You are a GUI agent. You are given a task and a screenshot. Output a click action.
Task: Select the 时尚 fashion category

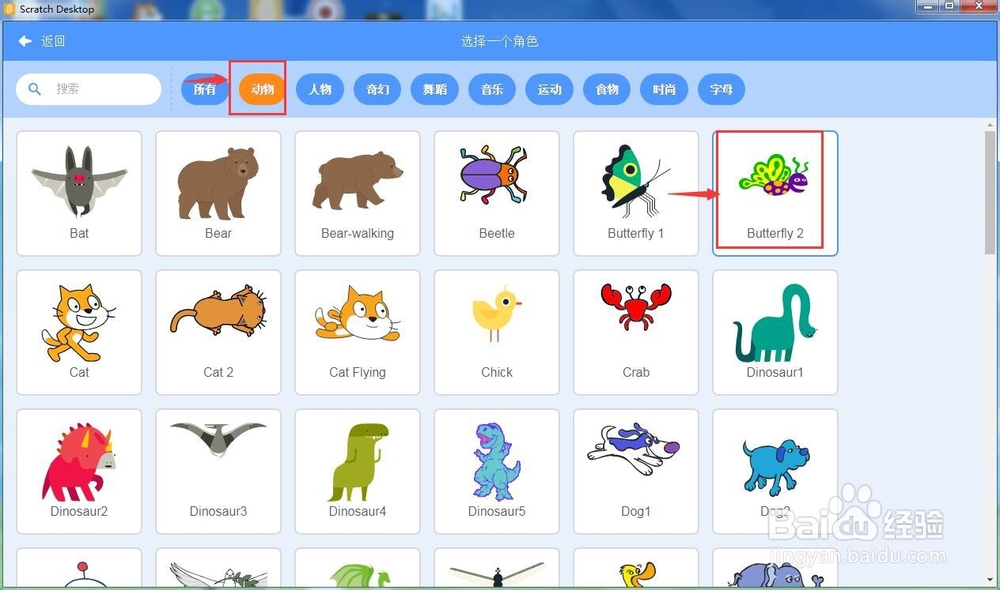(664, 89)
